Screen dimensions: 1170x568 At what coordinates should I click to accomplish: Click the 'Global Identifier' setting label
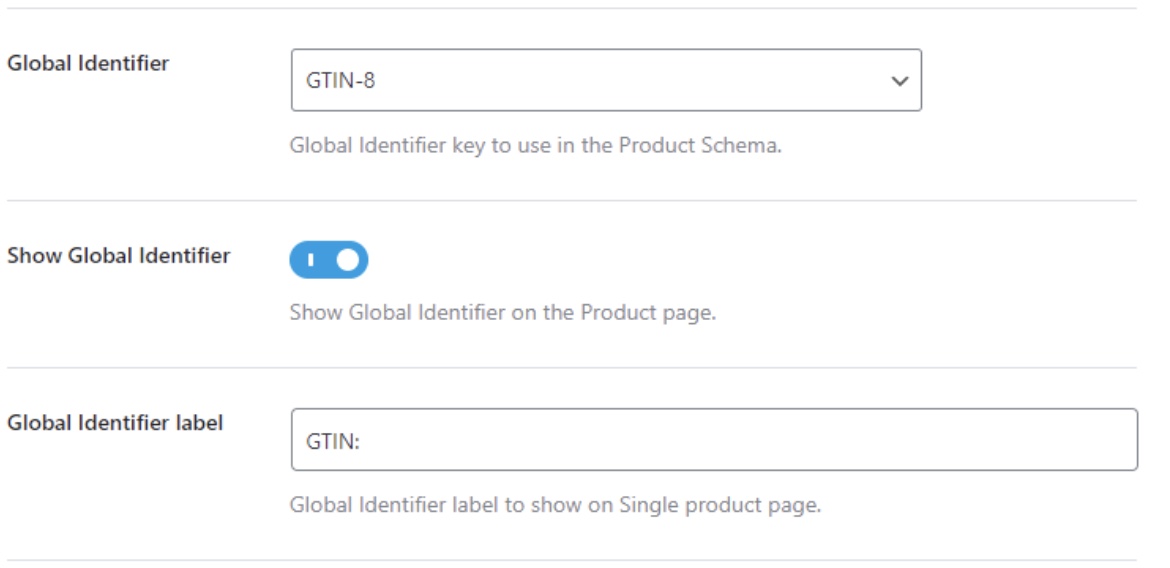click(x=88, y=63)
